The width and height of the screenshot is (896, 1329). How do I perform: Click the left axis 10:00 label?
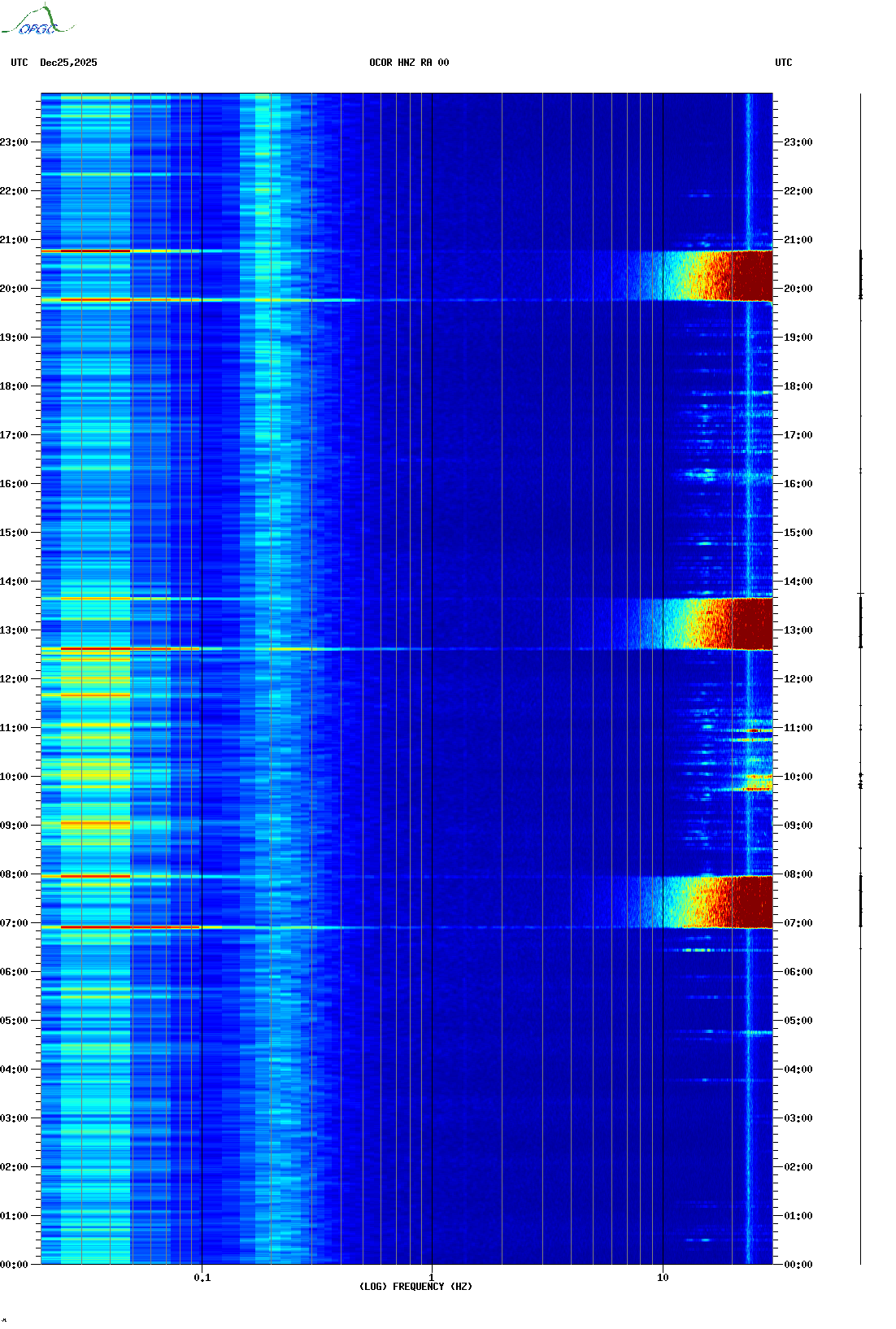14,777
